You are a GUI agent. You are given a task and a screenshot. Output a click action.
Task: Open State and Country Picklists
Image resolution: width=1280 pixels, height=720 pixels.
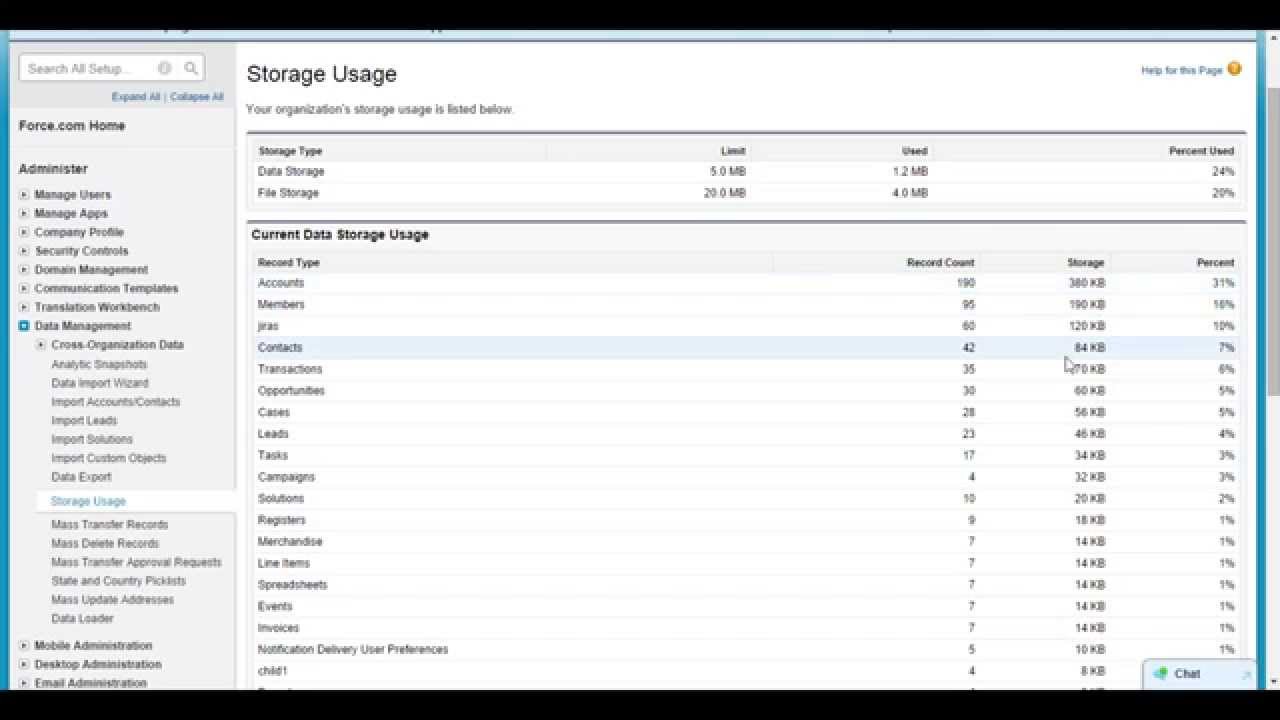click(118, 581)
